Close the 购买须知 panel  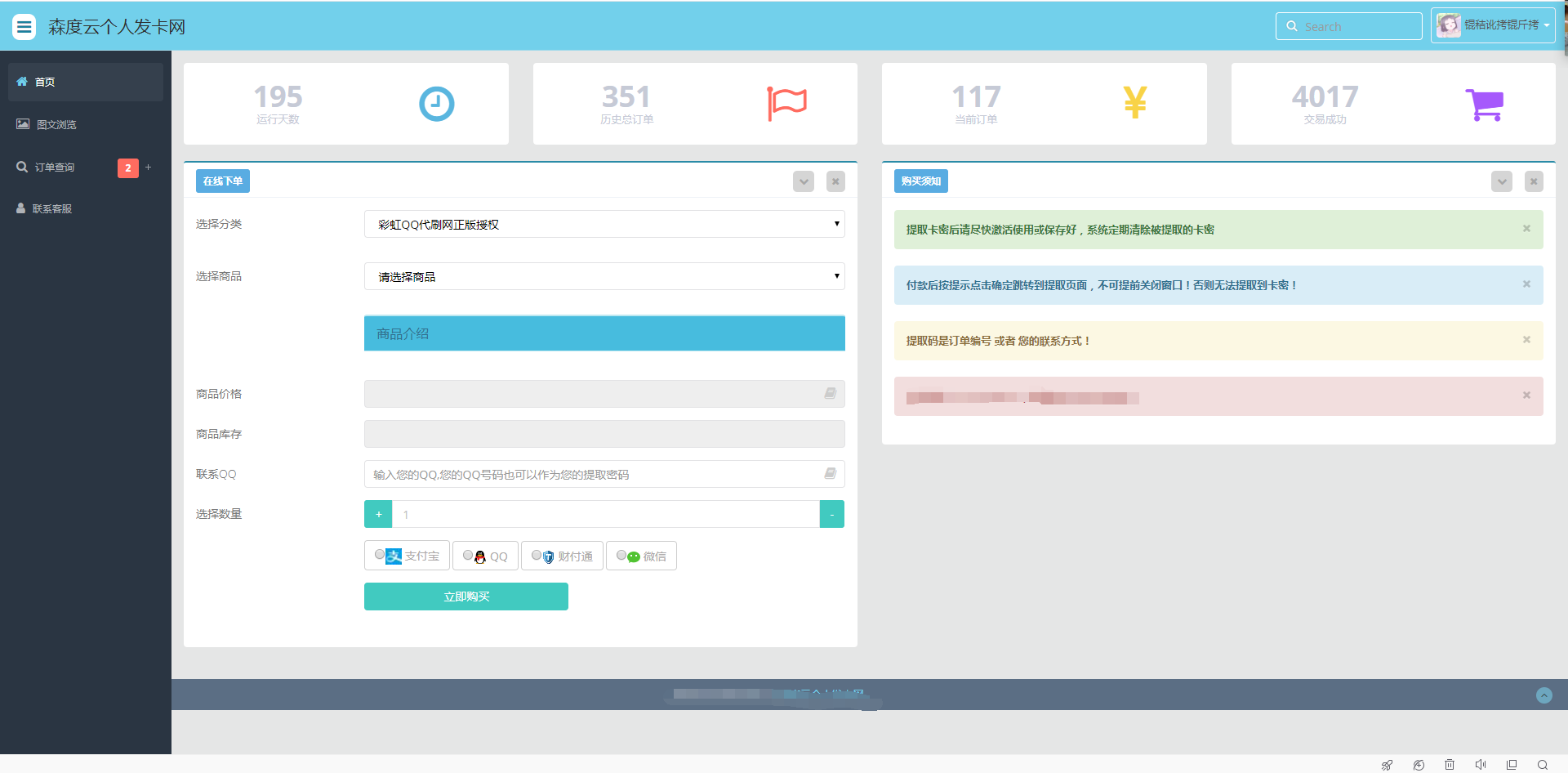coord(1535,181)
